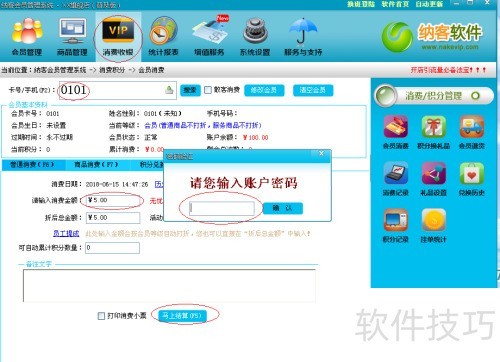Screen dimensions: 500x362
Task: Click the 折后总金额 field
Action: point(113,218)
